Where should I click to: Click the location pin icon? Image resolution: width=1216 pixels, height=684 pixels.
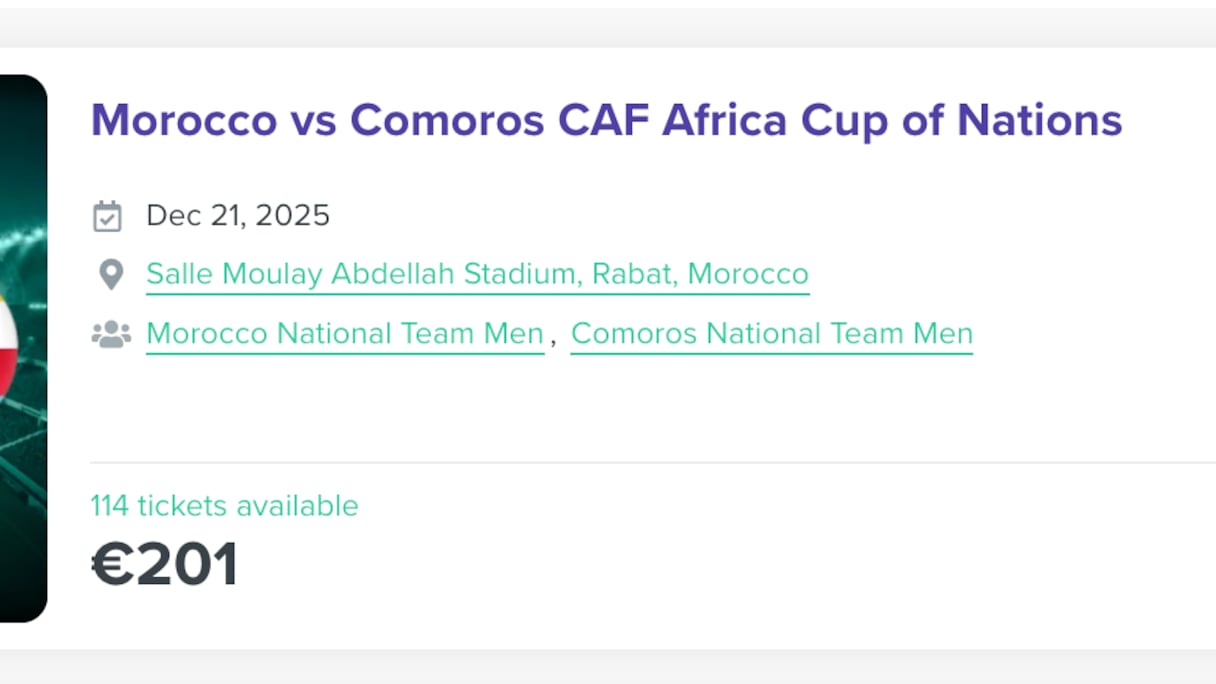[x=110, y=274]
